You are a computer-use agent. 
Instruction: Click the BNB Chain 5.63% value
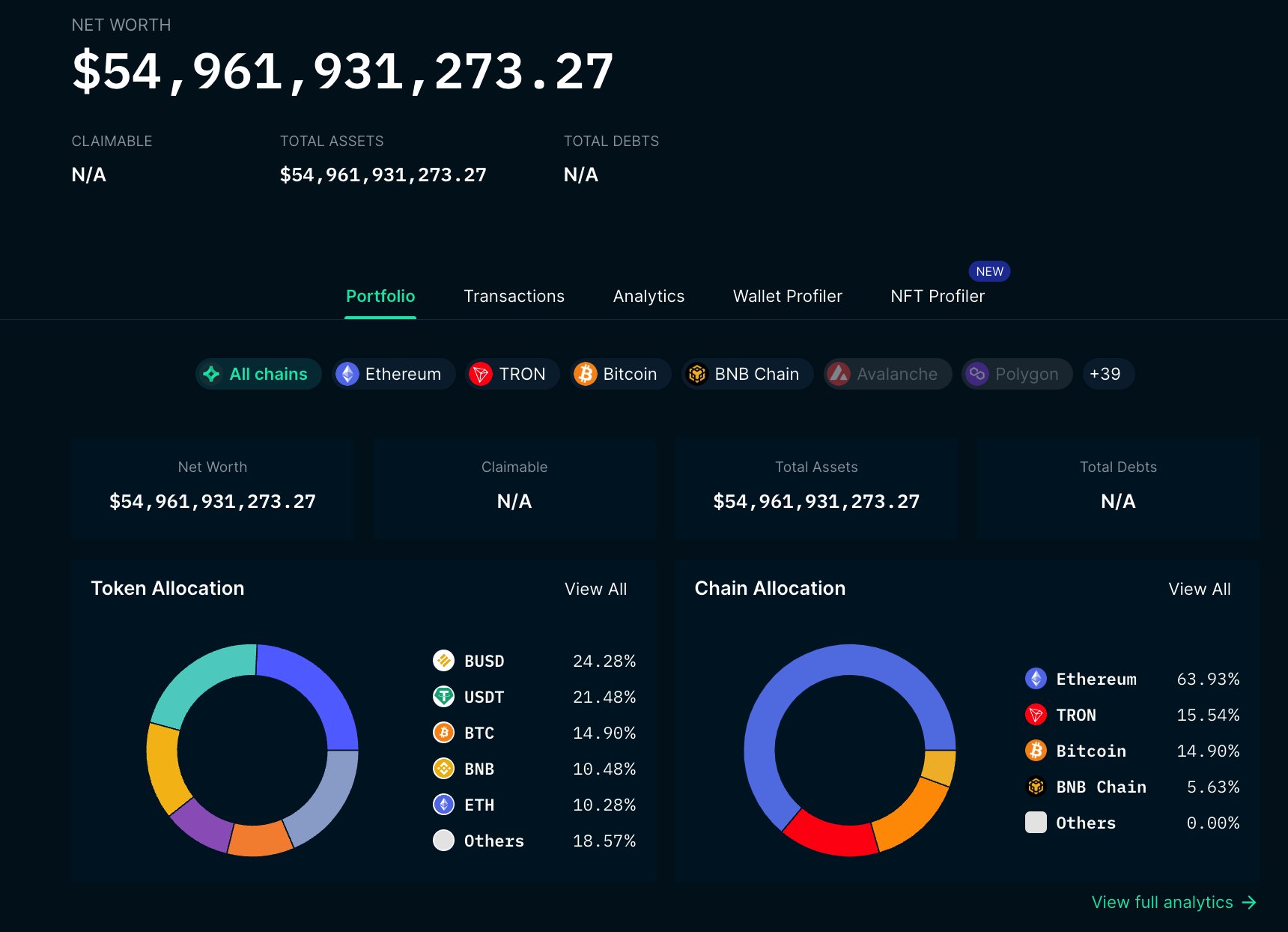(1213, 787)
